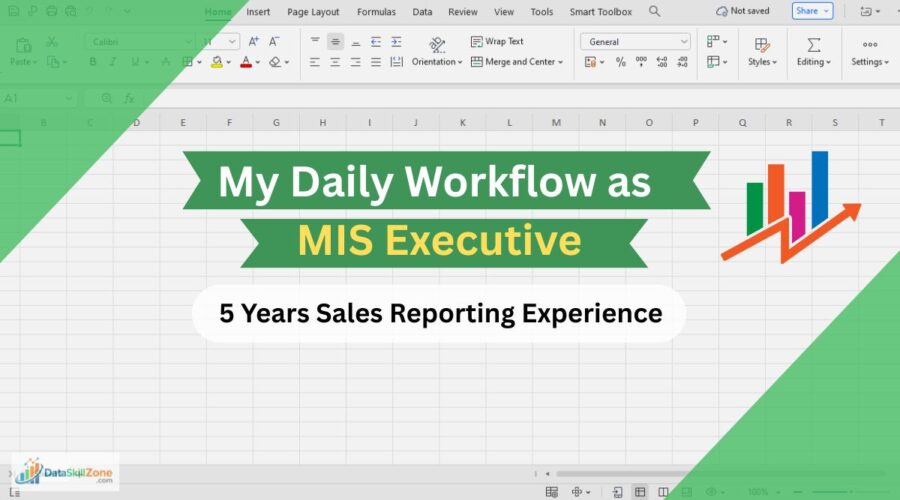
Task: Switch to Normal view in status bar
Action: tap(640, 492)
